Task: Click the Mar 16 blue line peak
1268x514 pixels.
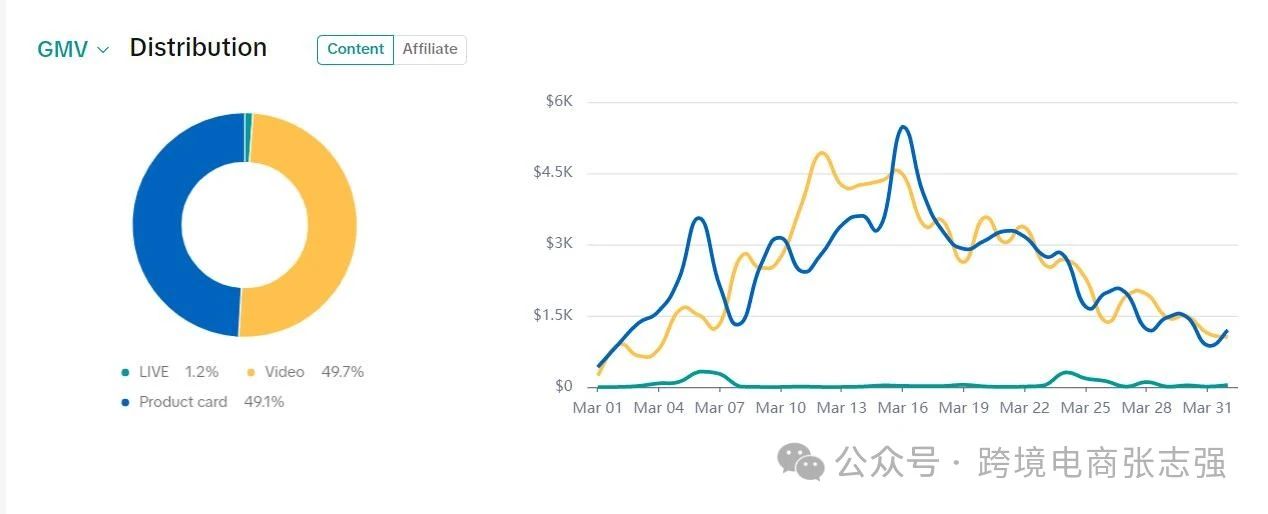Action: [x=903, y=127]
